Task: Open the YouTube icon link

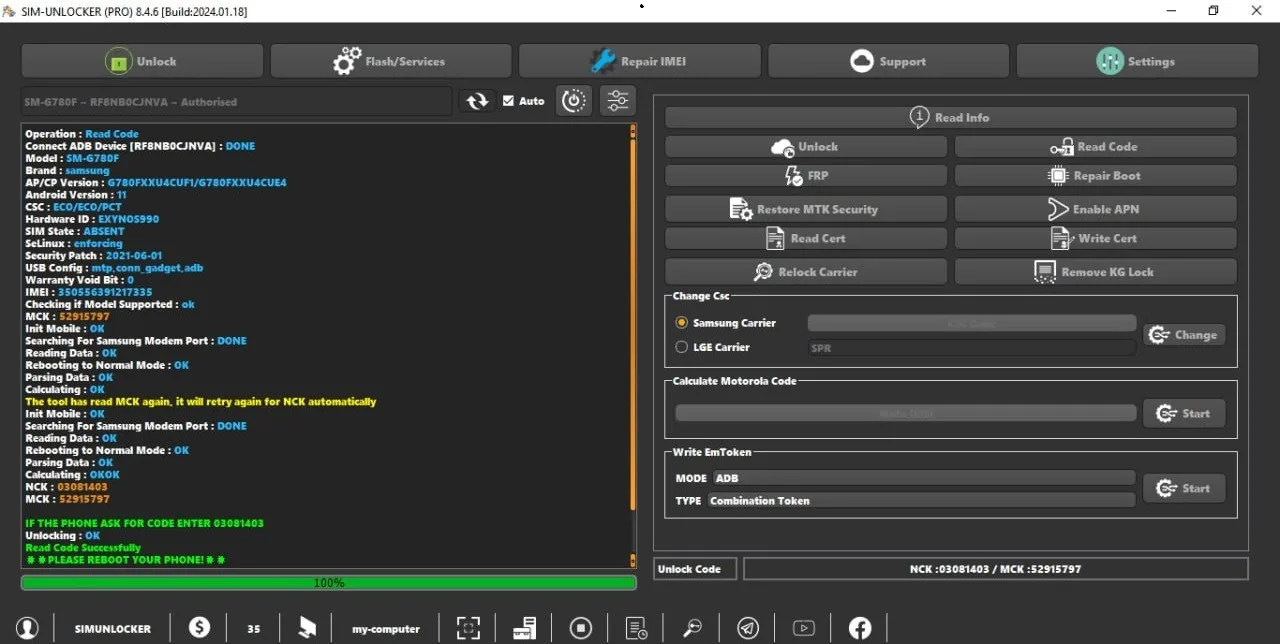Action: 804,628
